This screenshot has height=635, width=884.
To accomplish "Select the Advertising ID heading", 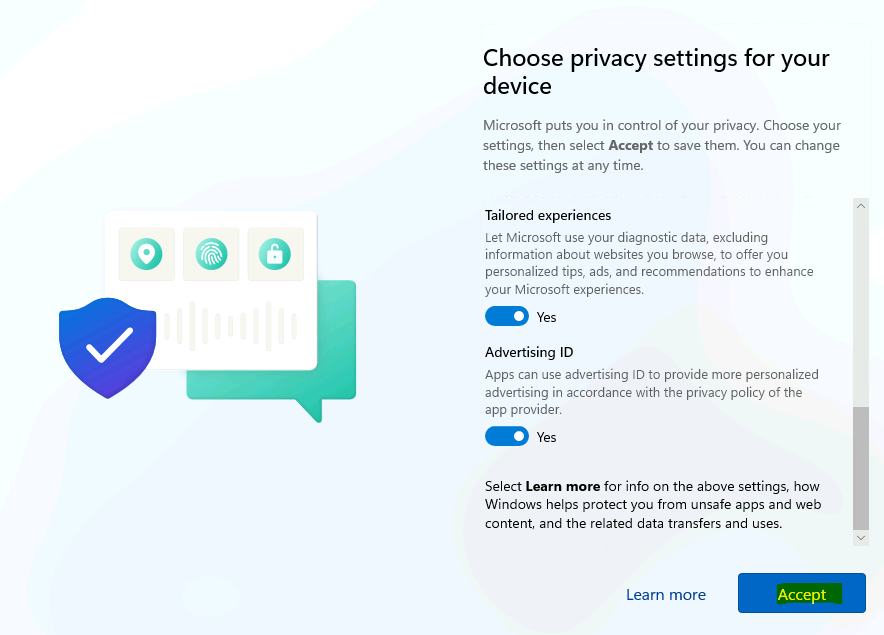I will (529, 352).
